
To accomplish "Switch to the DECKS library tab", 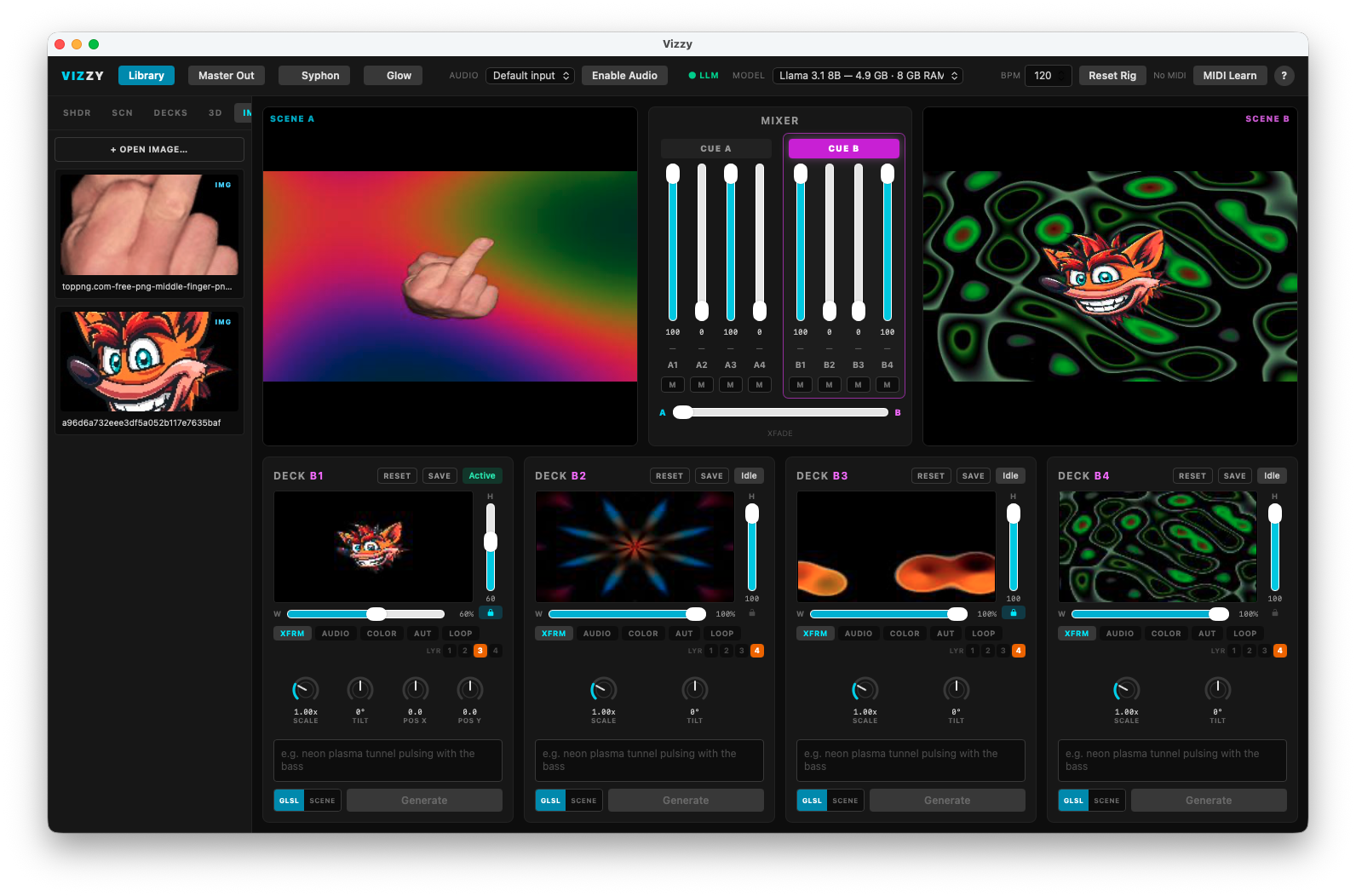I will pyautogui.click(x=170, y=112).
